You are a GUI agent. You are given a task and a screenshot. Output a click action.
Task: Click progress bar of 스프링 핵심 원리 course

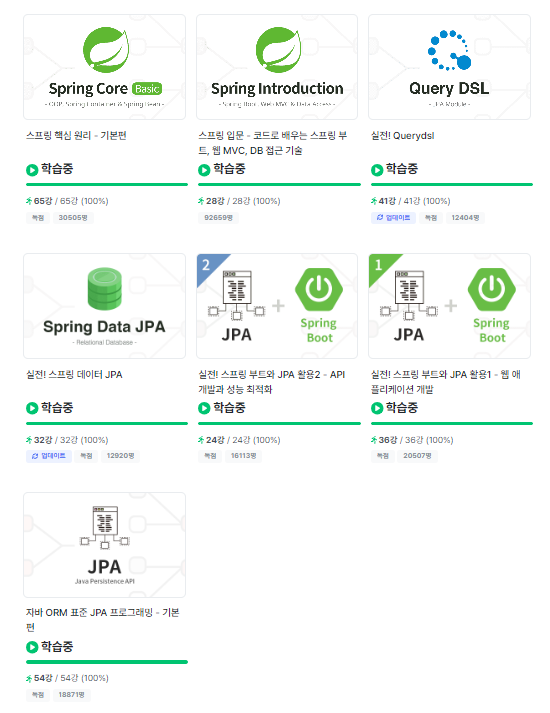[107, 185]
